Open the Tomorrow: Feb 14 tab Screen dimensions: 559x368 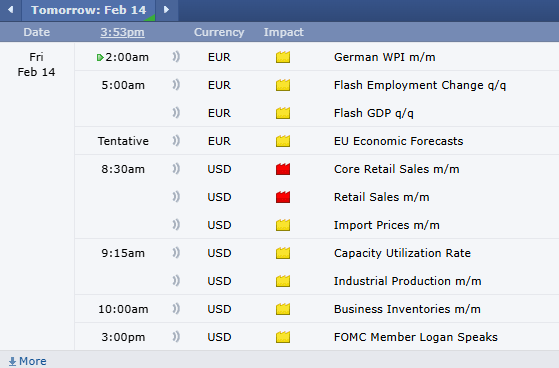click(x=88, y=10)
